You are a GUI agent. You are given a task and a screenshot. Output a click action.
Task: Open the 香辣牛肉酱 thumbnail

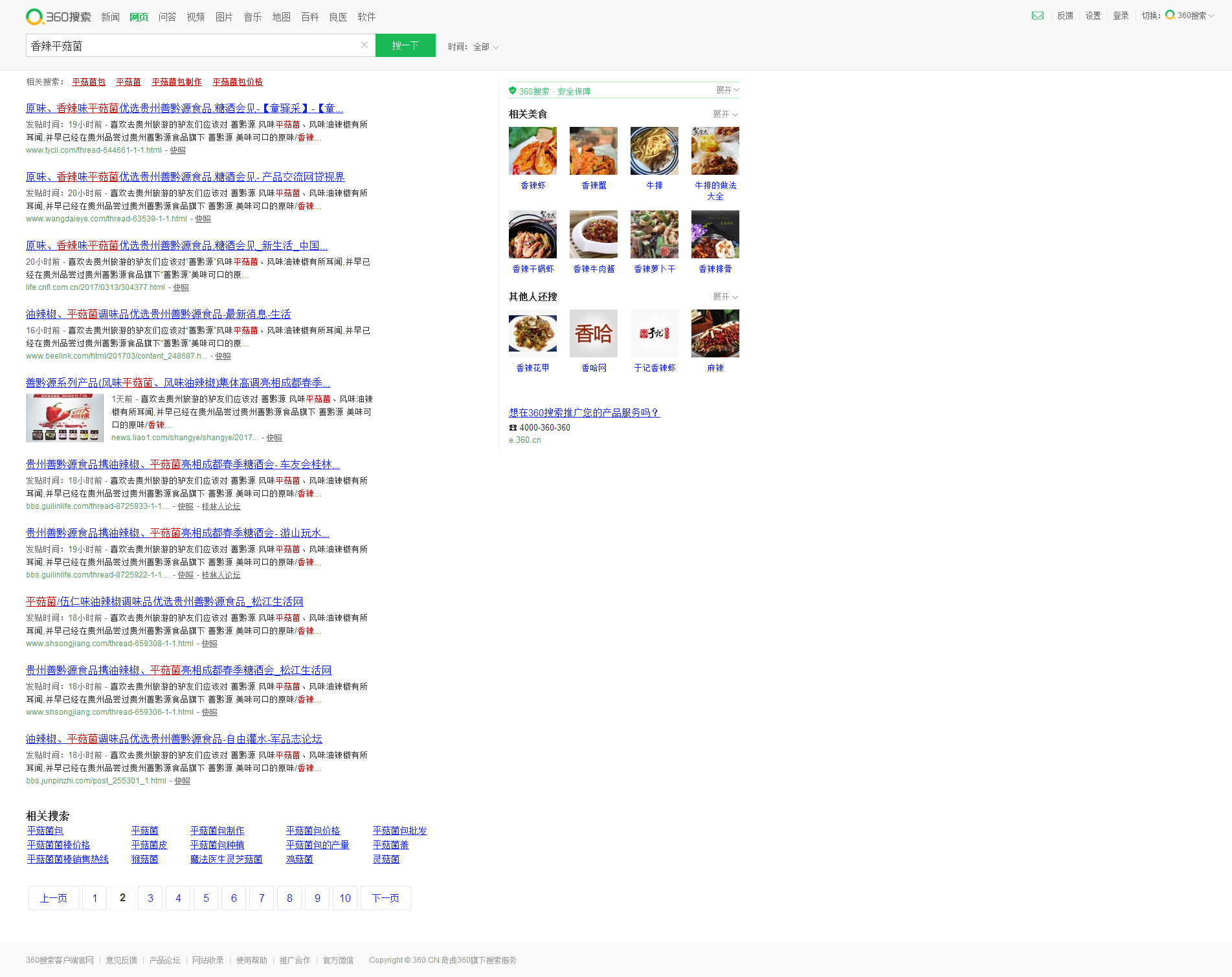(x=594, y=234)
